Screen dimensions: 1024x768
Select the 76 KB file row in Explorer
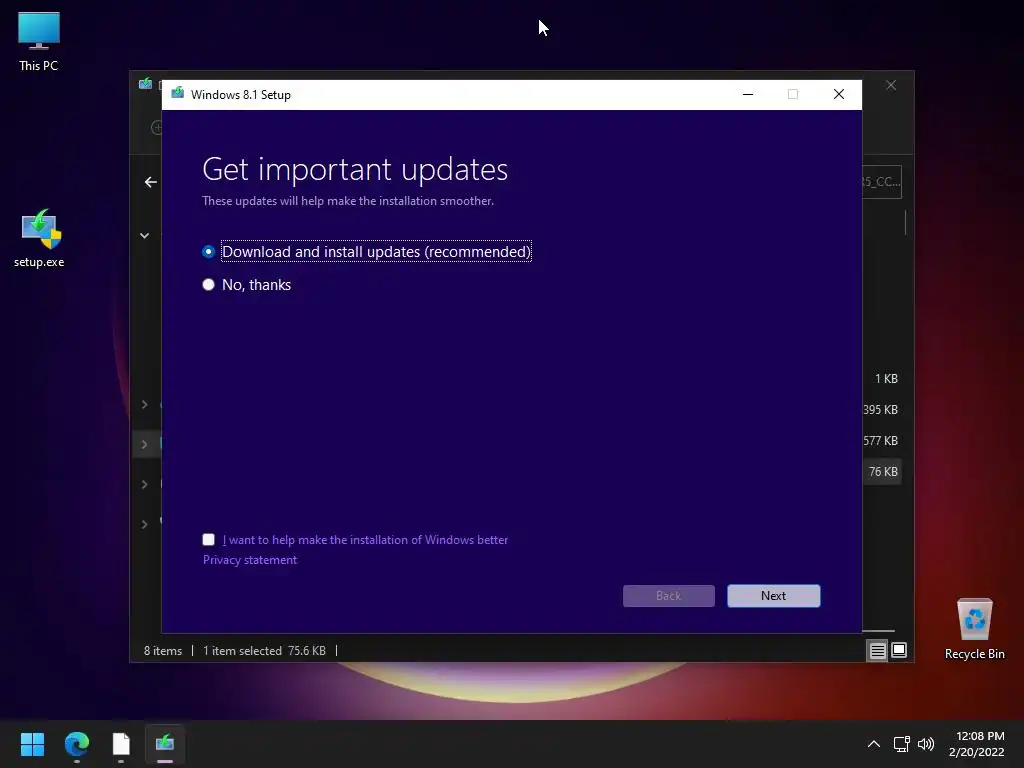882,472
